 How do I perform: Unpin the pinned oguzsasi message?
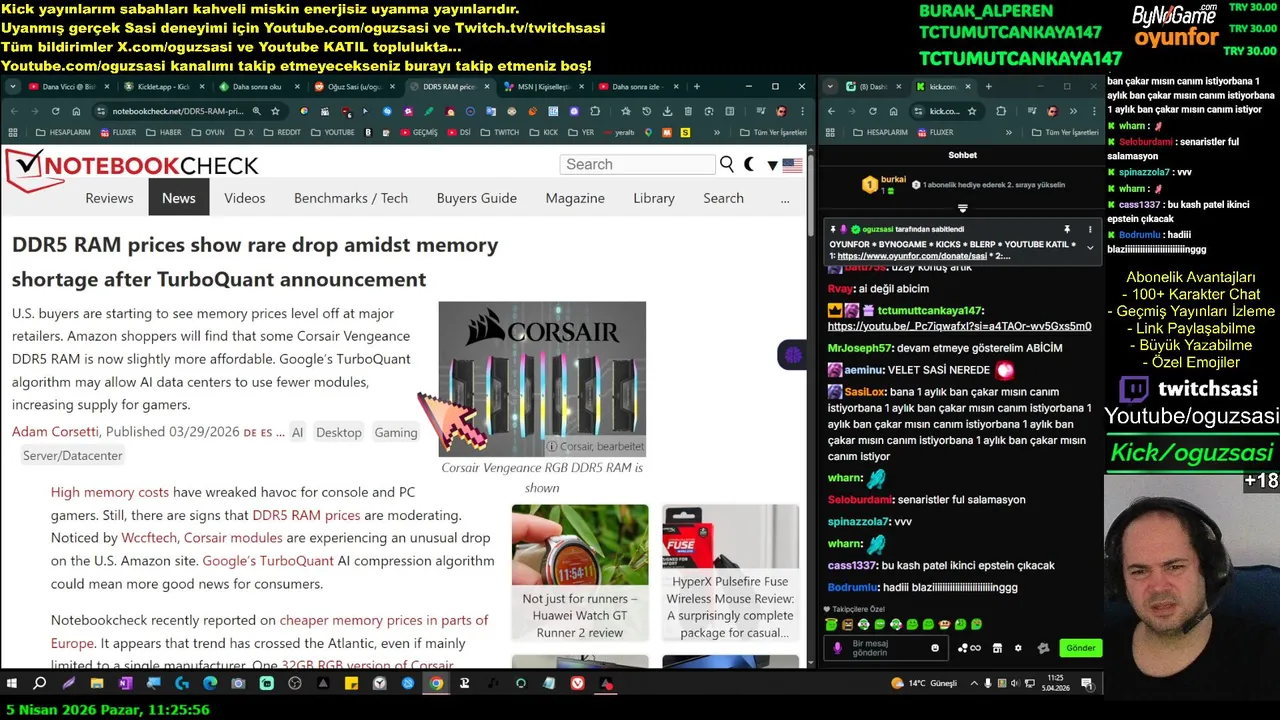1067,230
